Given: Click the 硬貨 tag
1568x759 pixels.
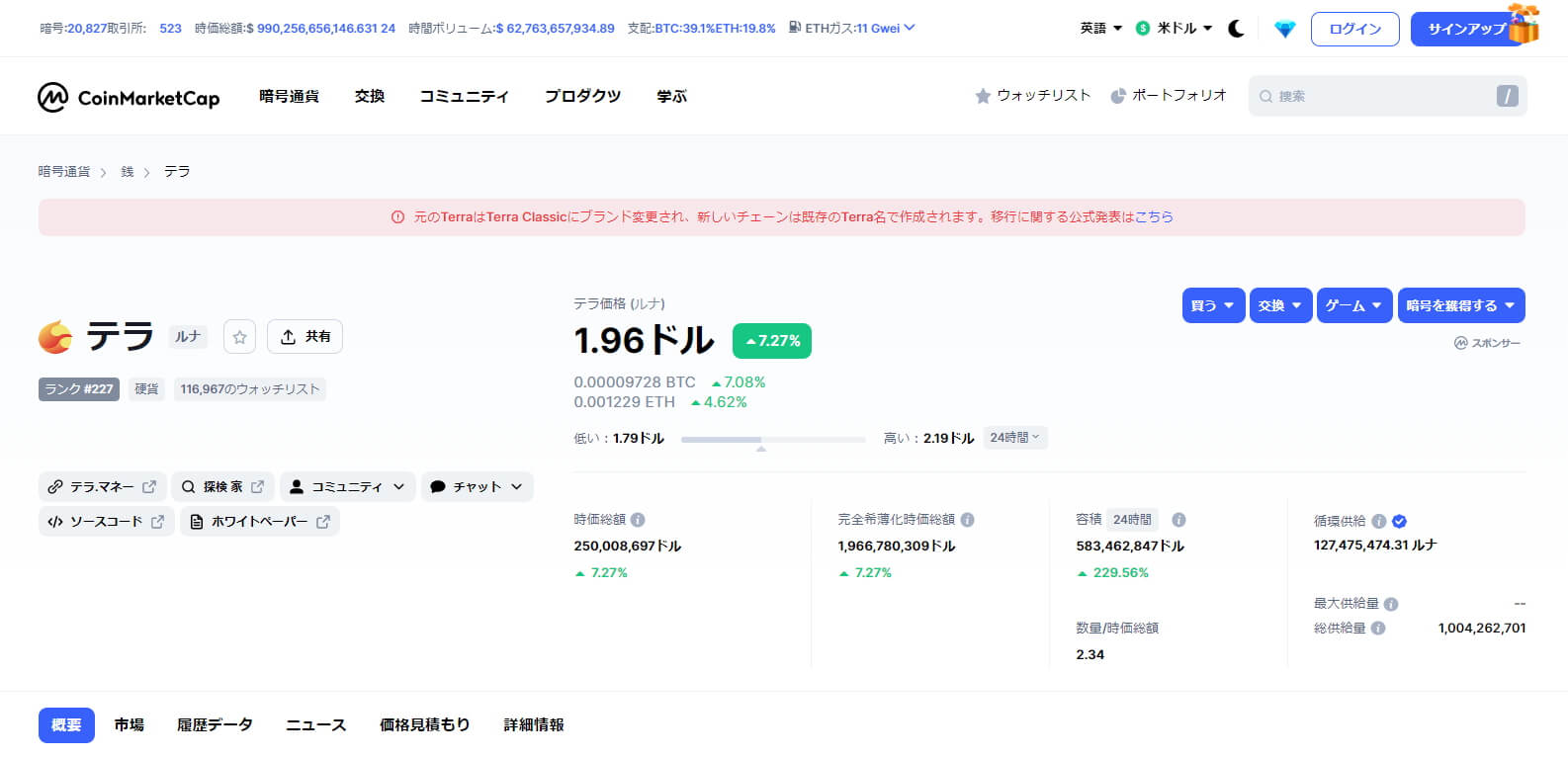Looking at the screenshot, I should coord(146,389).
